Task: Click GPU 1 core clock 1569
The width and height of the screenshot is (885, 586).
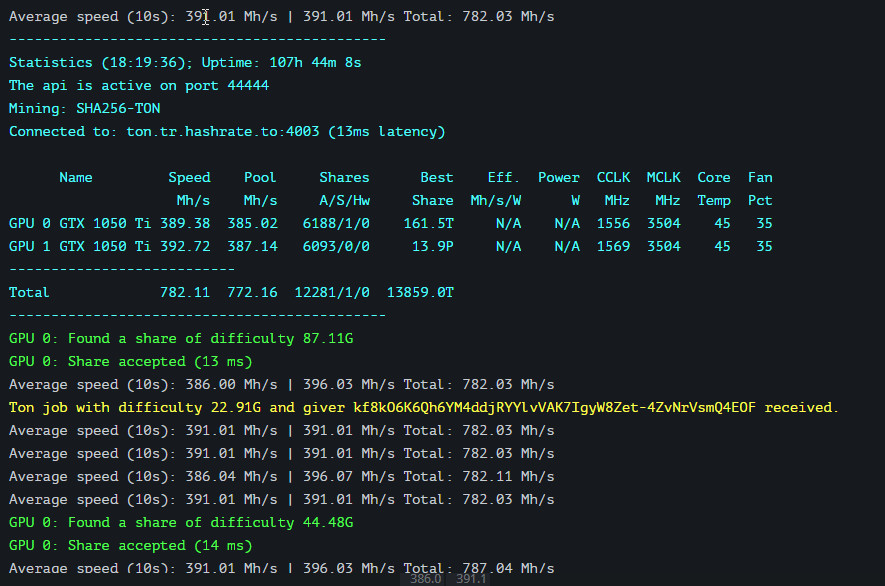Action: [x=614, y=247]
